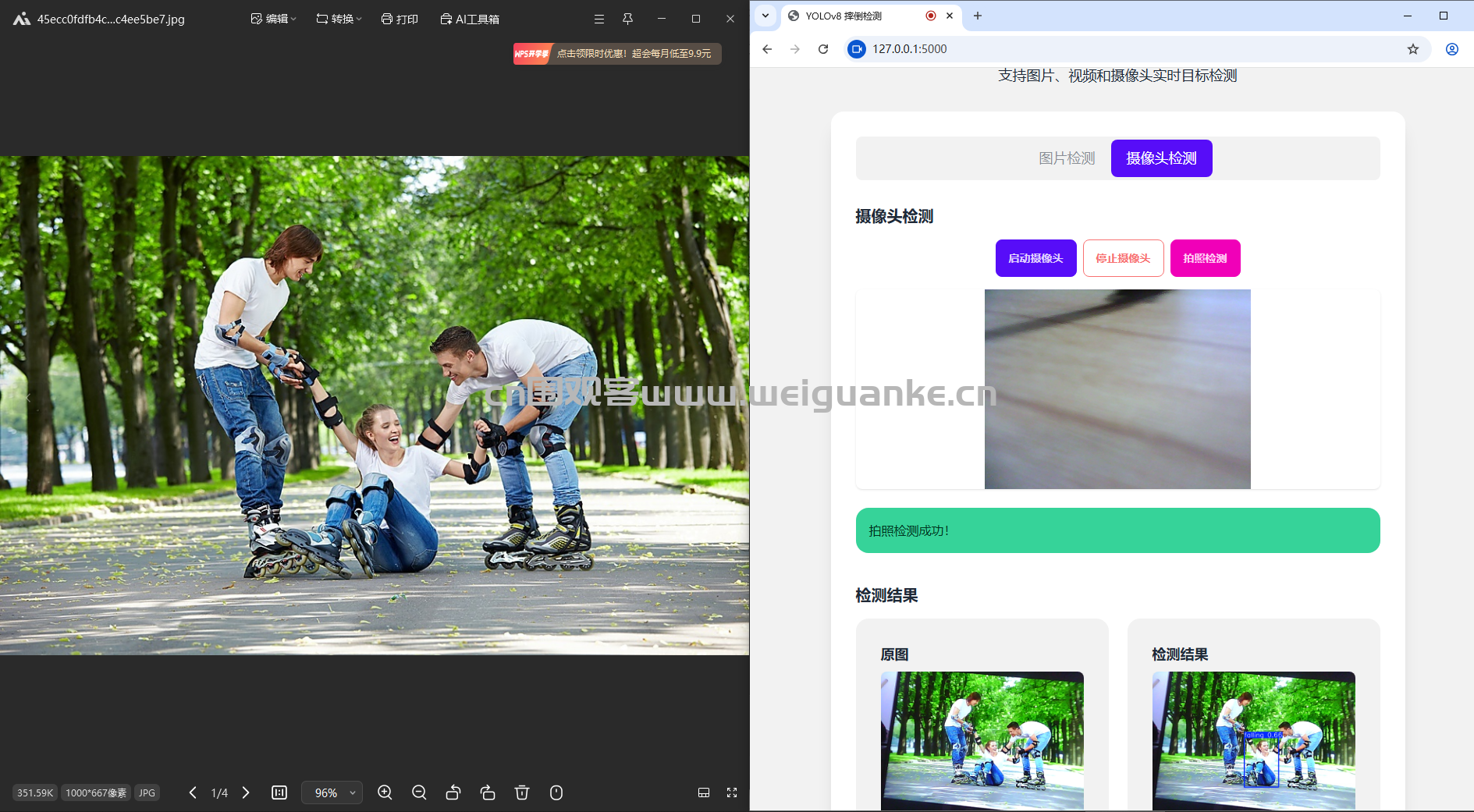Rotate the image counterclockwise
This screenshot has width=1474, height=812.
[453, 792]
